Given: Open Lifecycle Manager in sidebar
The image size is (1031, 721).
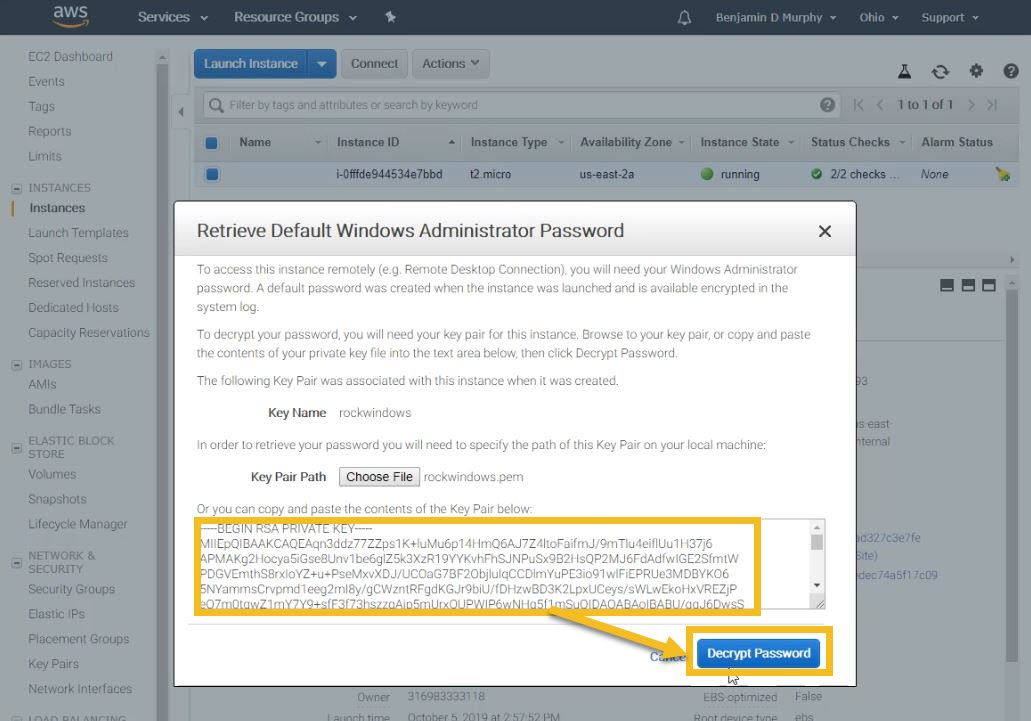Looking at the screenshot, I should [x=78, y=524].
